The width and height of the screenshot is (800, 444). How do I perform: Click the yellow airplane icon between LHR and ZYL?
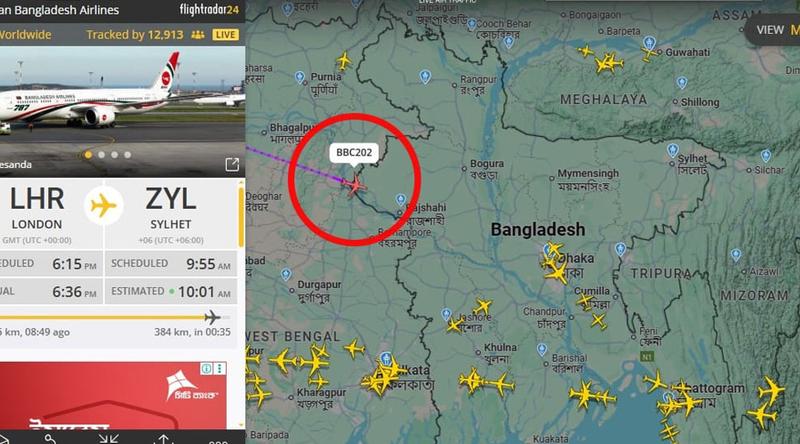104,206
